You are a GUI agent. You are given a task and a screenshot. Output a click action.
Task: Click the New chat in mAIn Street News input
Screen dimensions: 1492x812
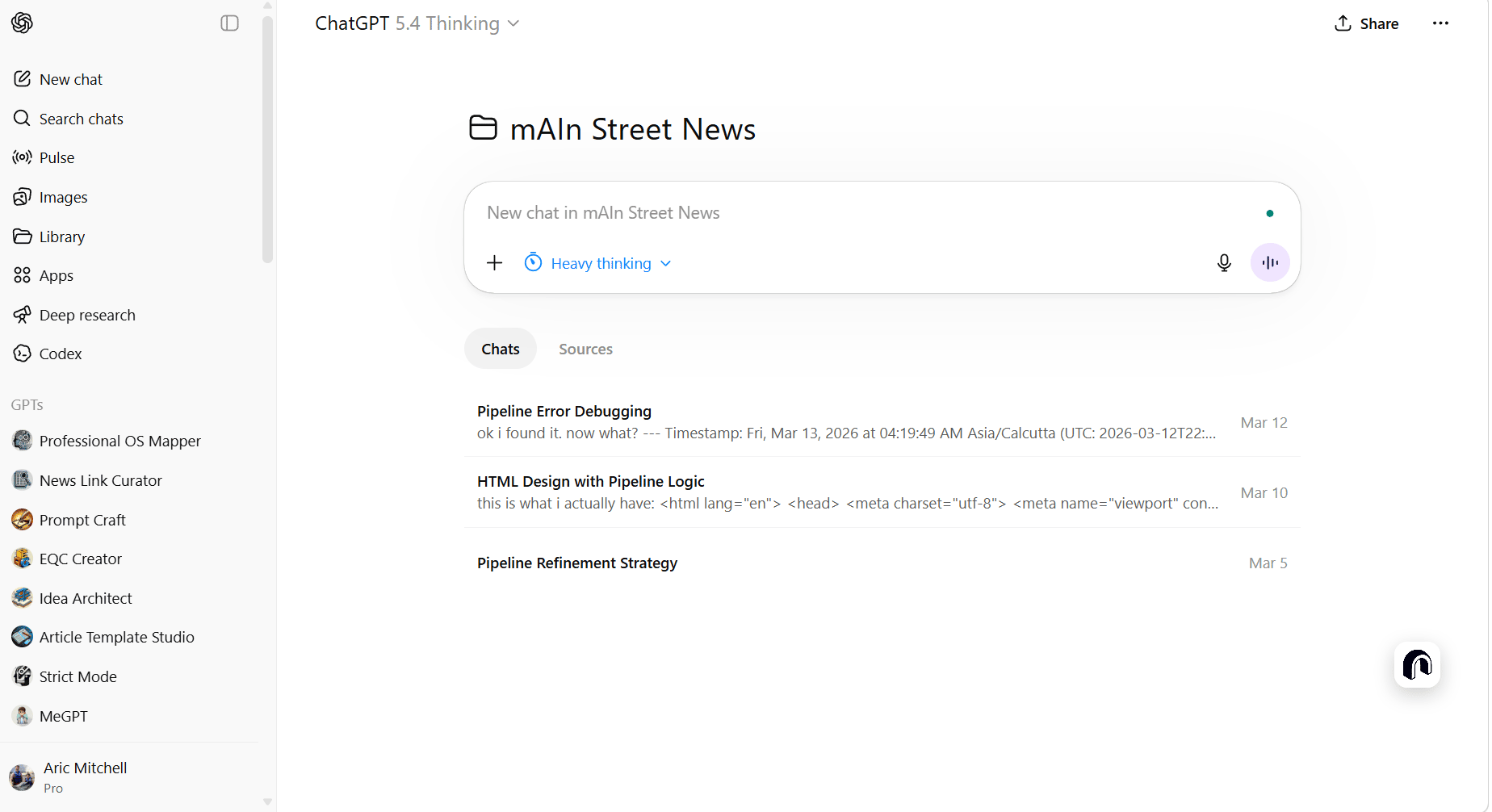864,213
